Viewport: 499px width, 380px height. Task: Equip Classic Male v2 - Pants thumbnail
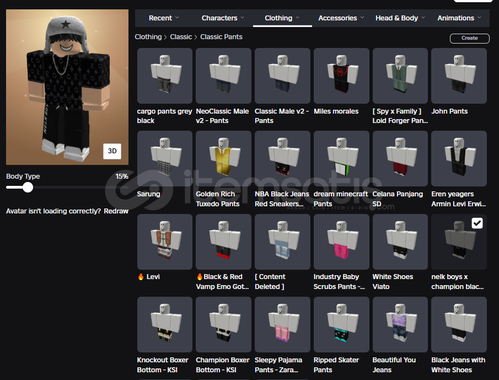pos(282,76)
